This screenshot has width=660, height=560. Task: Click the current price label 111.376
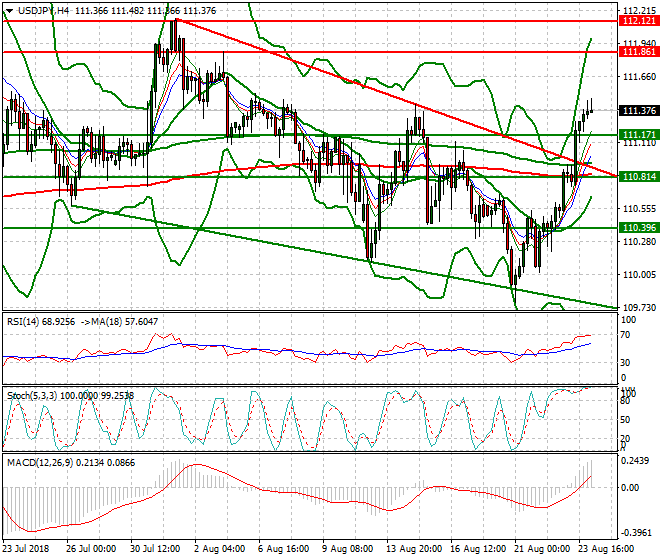[639, 111]
